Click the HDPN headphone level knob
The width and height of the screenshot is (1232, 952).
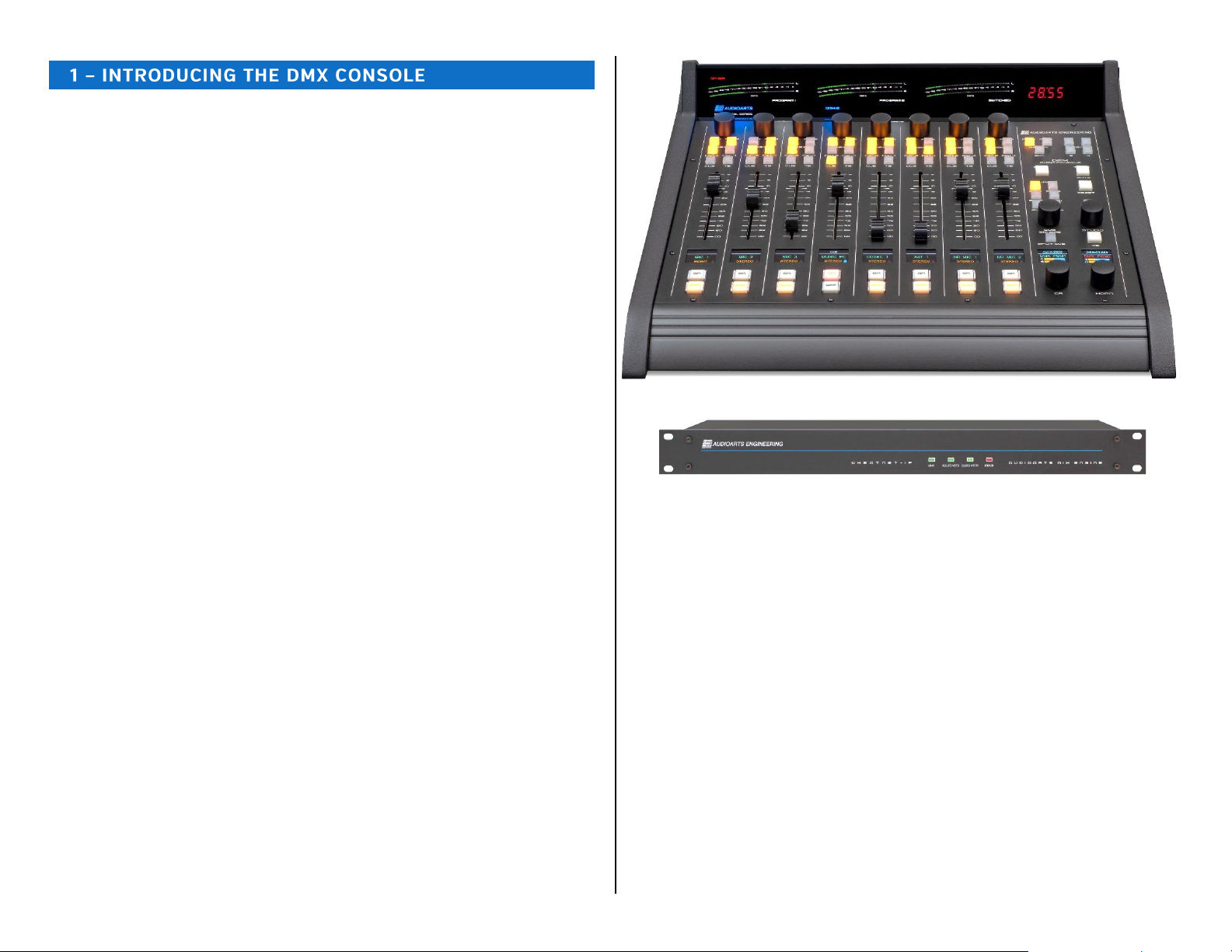tap(1102, 275)
